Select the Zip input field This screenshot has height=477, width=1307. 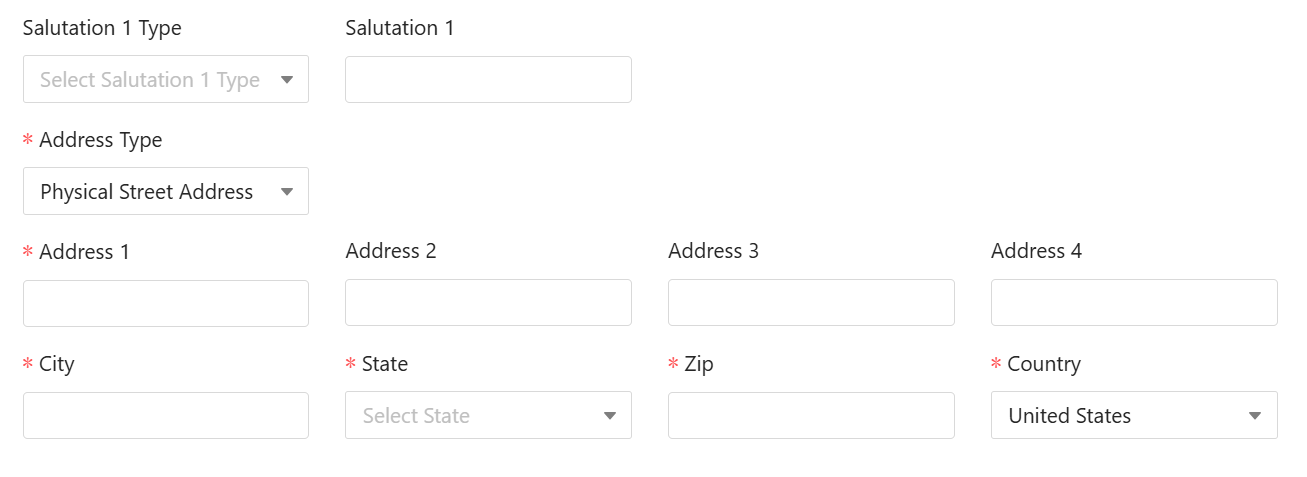point(811,415)
